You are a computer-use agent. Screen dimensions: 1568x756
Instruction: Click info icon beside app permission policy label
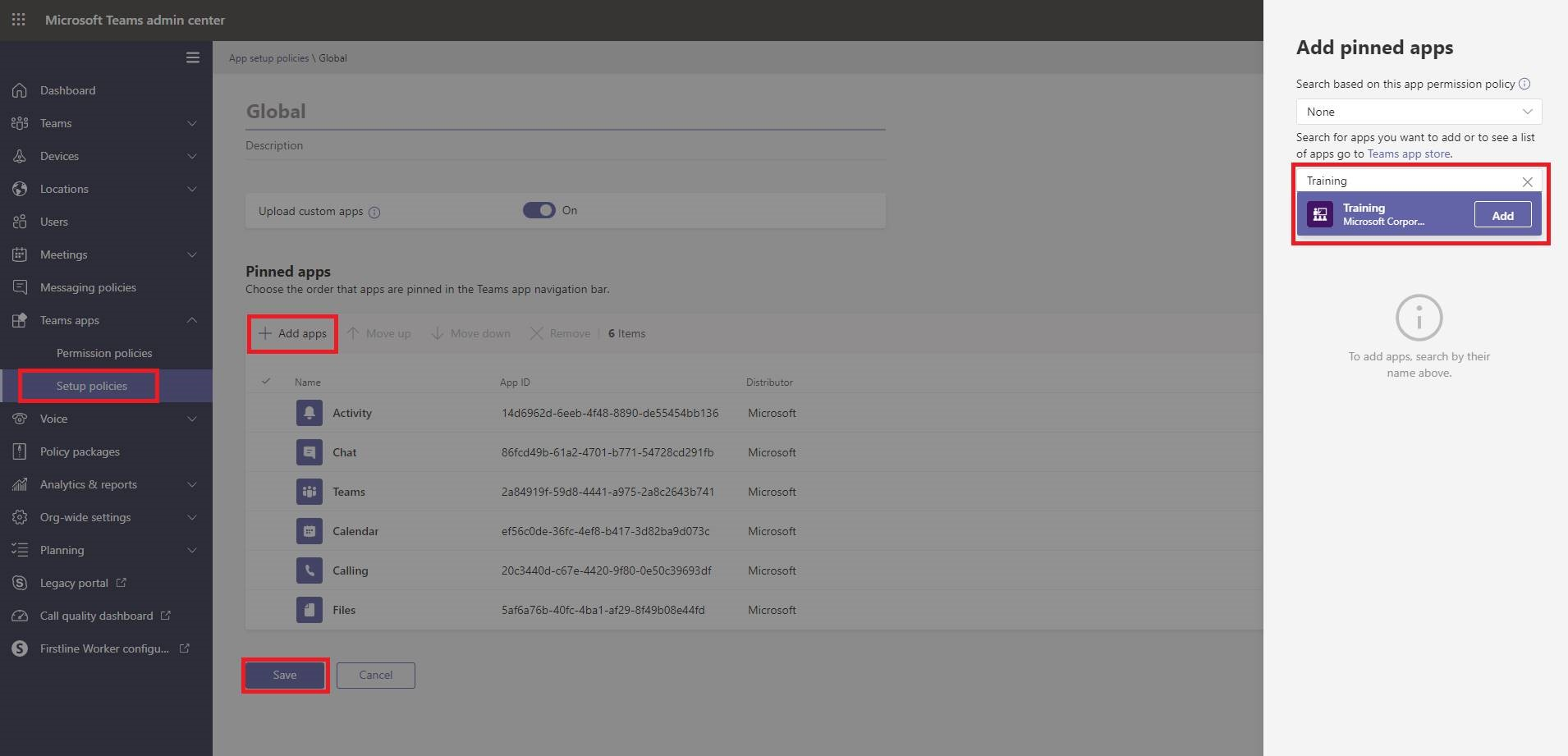(x=1524, y=84)
